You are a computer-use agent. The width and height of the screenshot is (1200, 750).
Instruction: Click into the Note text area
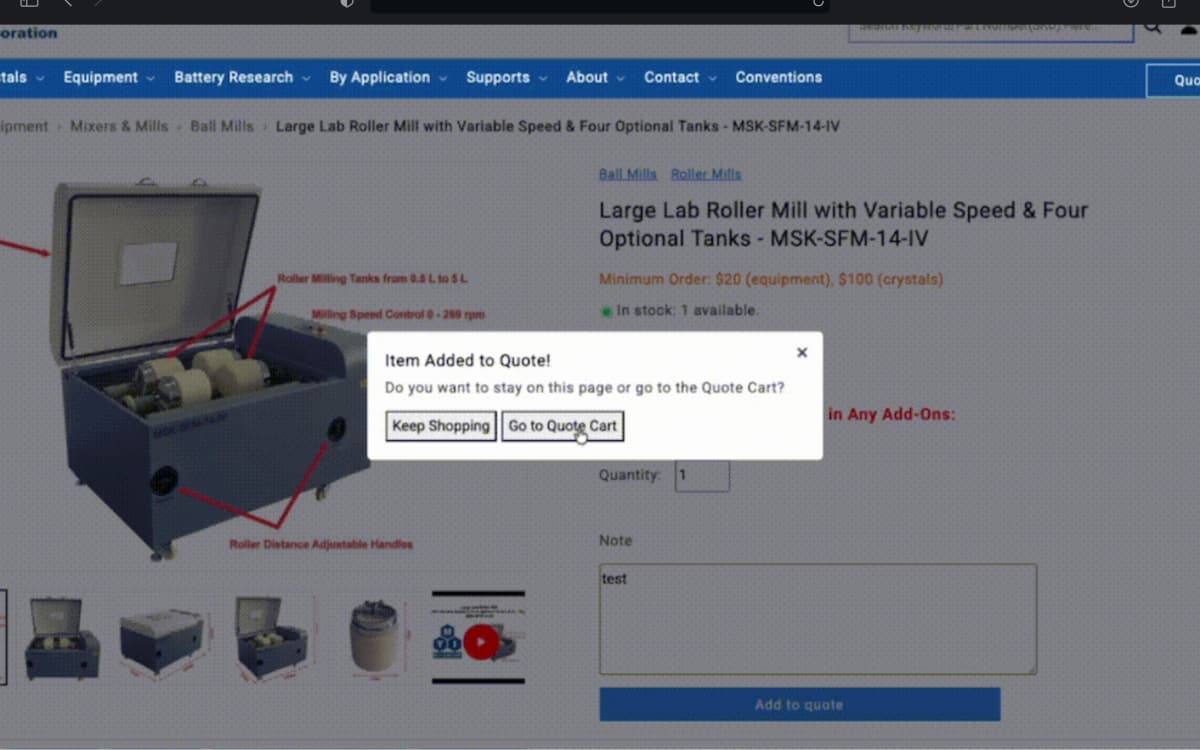pos(817,620)
